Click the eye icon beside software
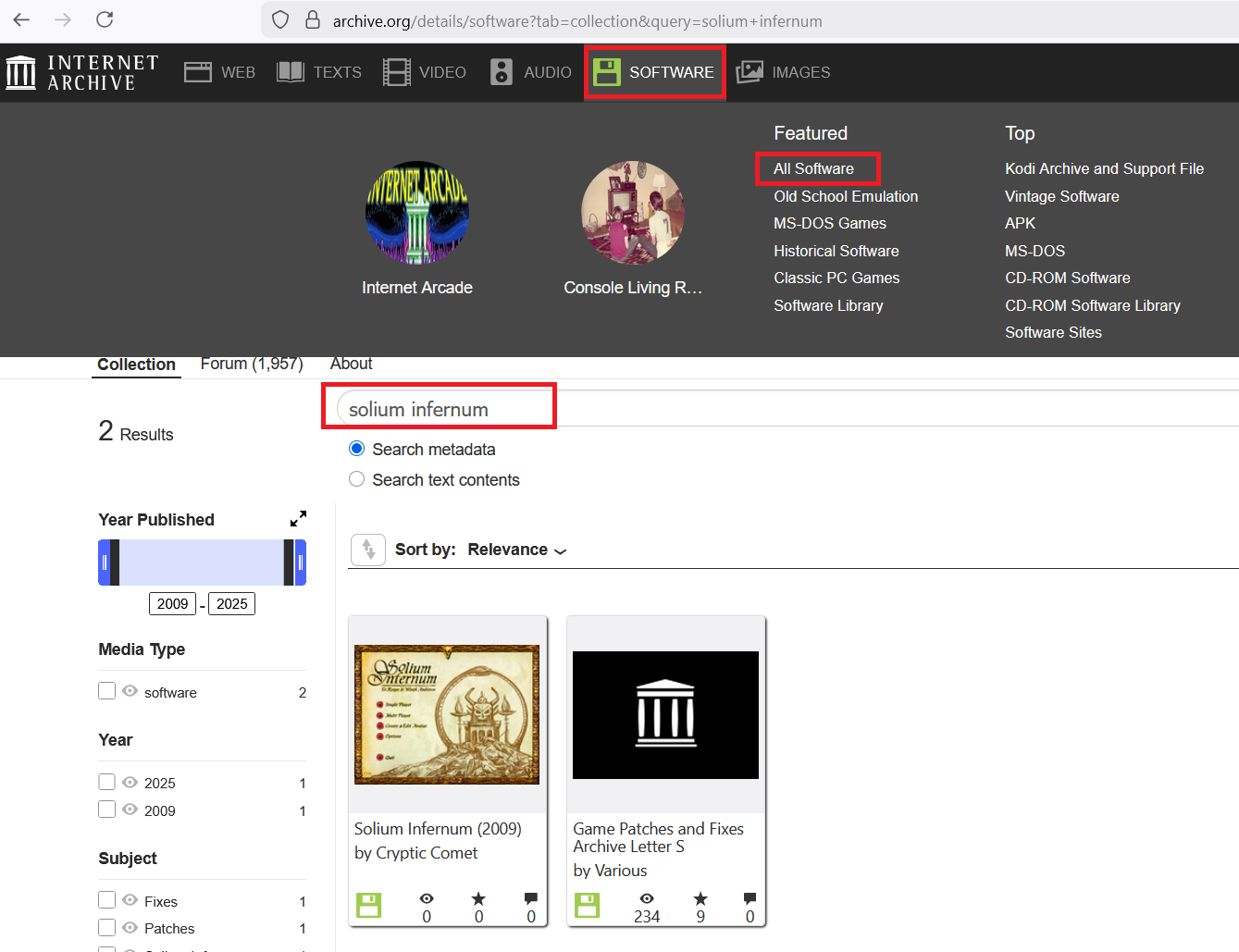Viewport: 1239px width, 952px height. 130,691
